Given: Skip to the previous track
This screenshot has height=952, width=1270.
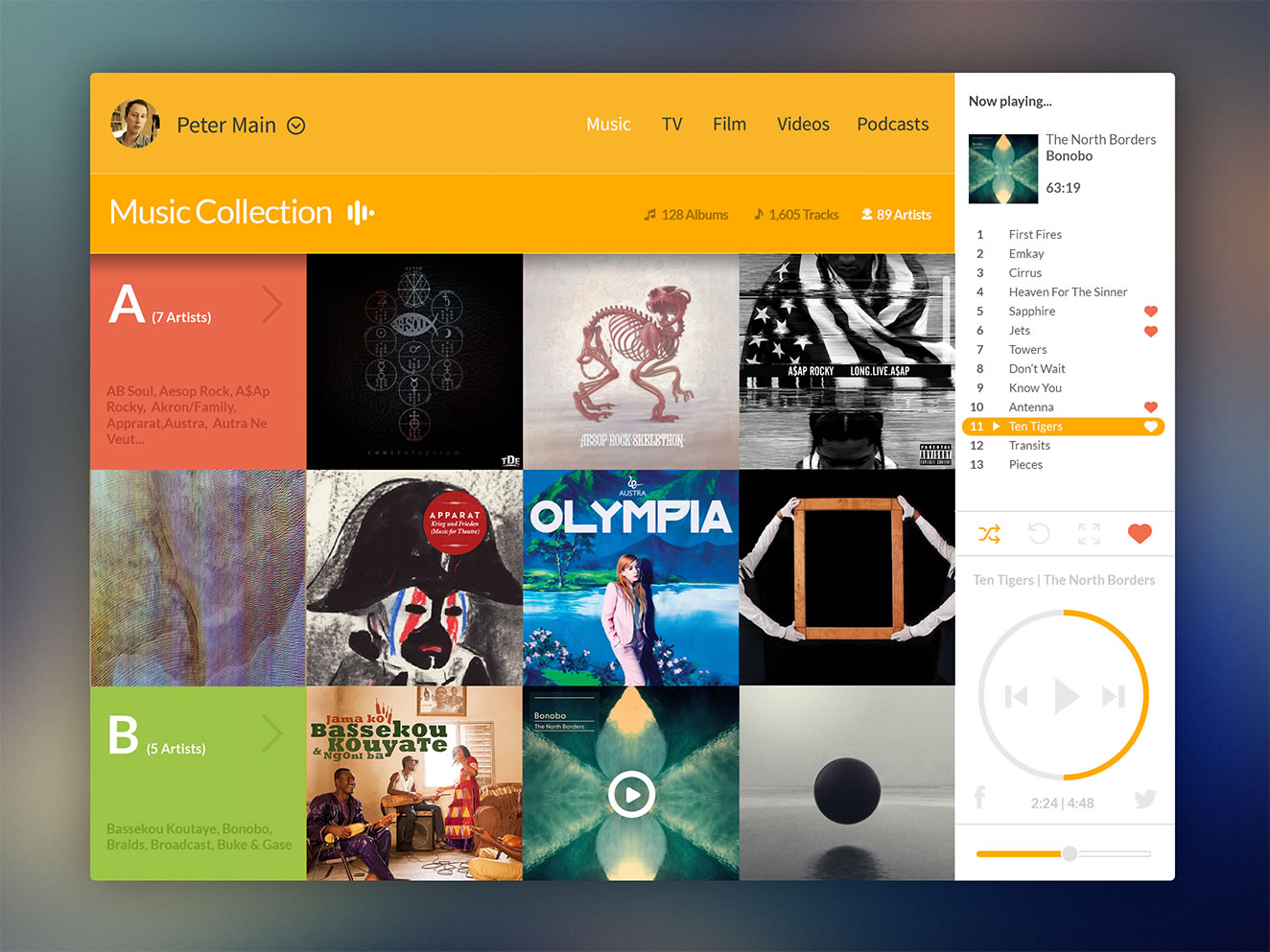Looking at the screenshot, I should [x=1016, y=696].
